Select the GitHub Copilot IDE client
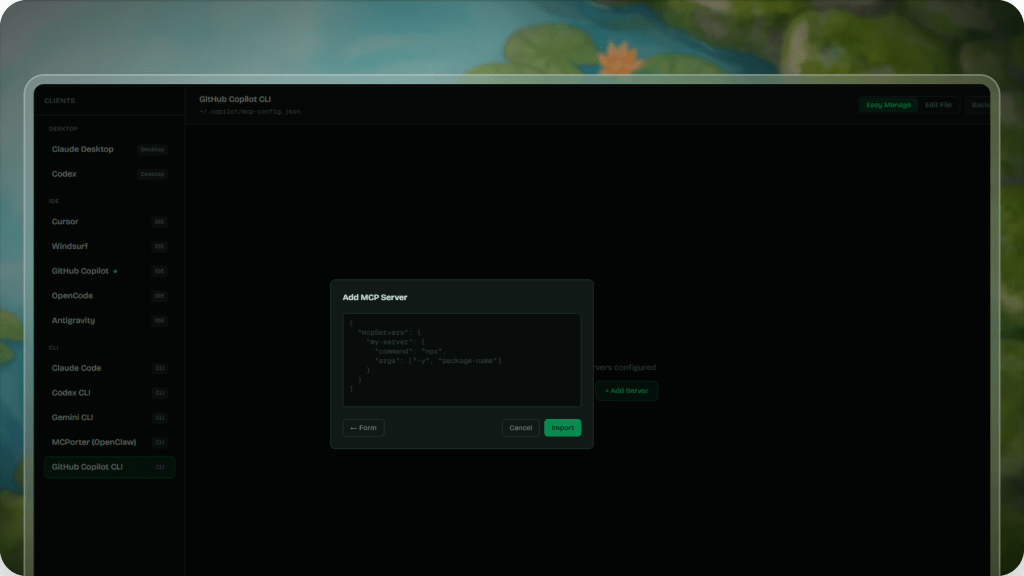Screen dimensions: 1024x576 coord(80,271)
